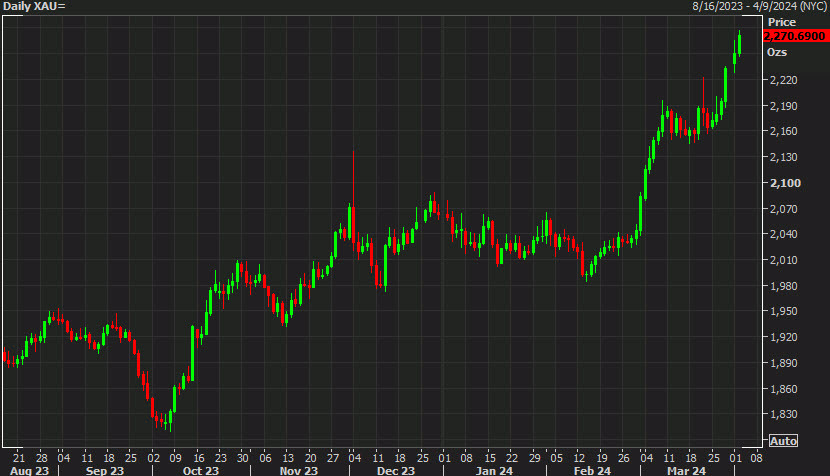Viewport: 830px width, 476px height.
Task: Click the lowest candle in early October
Action: tap(170, 419)
